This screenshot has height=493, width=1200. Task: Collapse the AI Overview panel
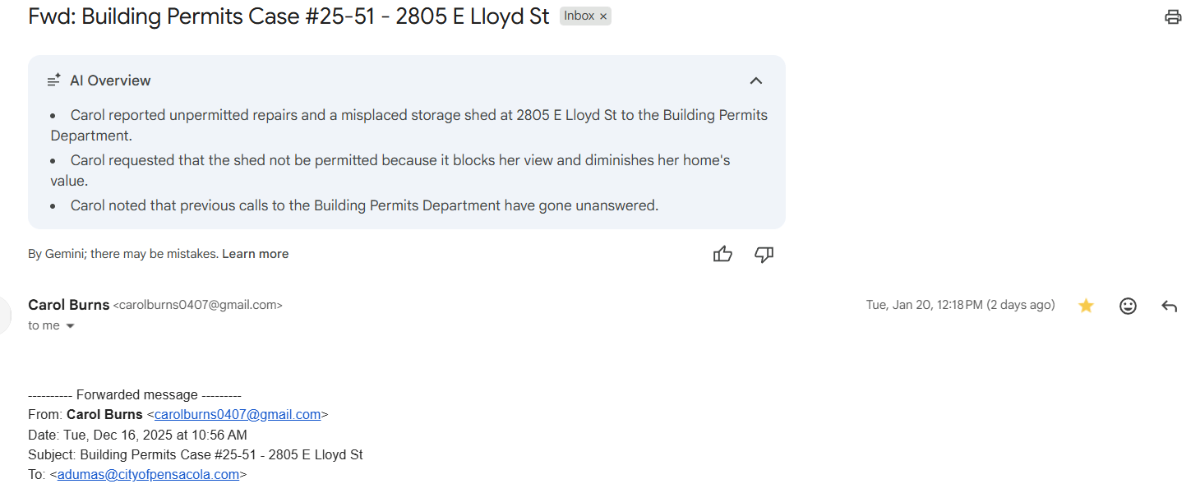(756, 81)
